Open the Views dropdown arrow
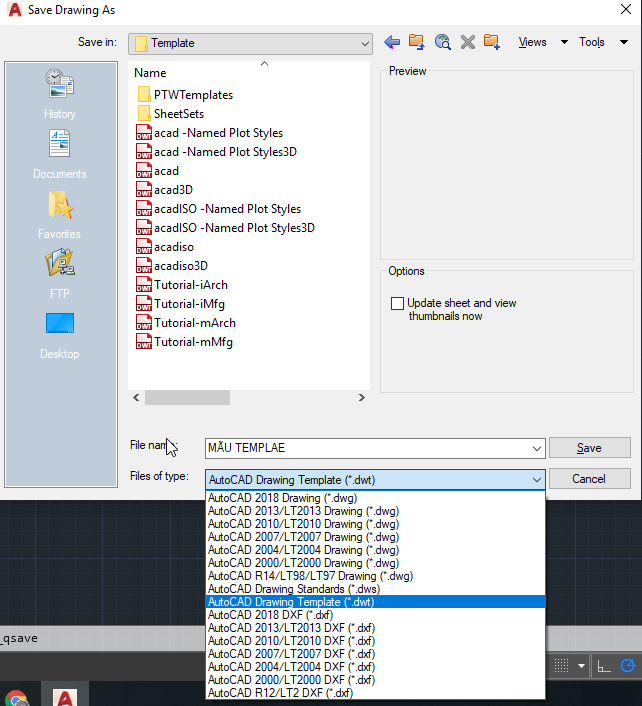The height and width of the screenshot is (706, 642). pyautogui.click(x=564, y=42)
